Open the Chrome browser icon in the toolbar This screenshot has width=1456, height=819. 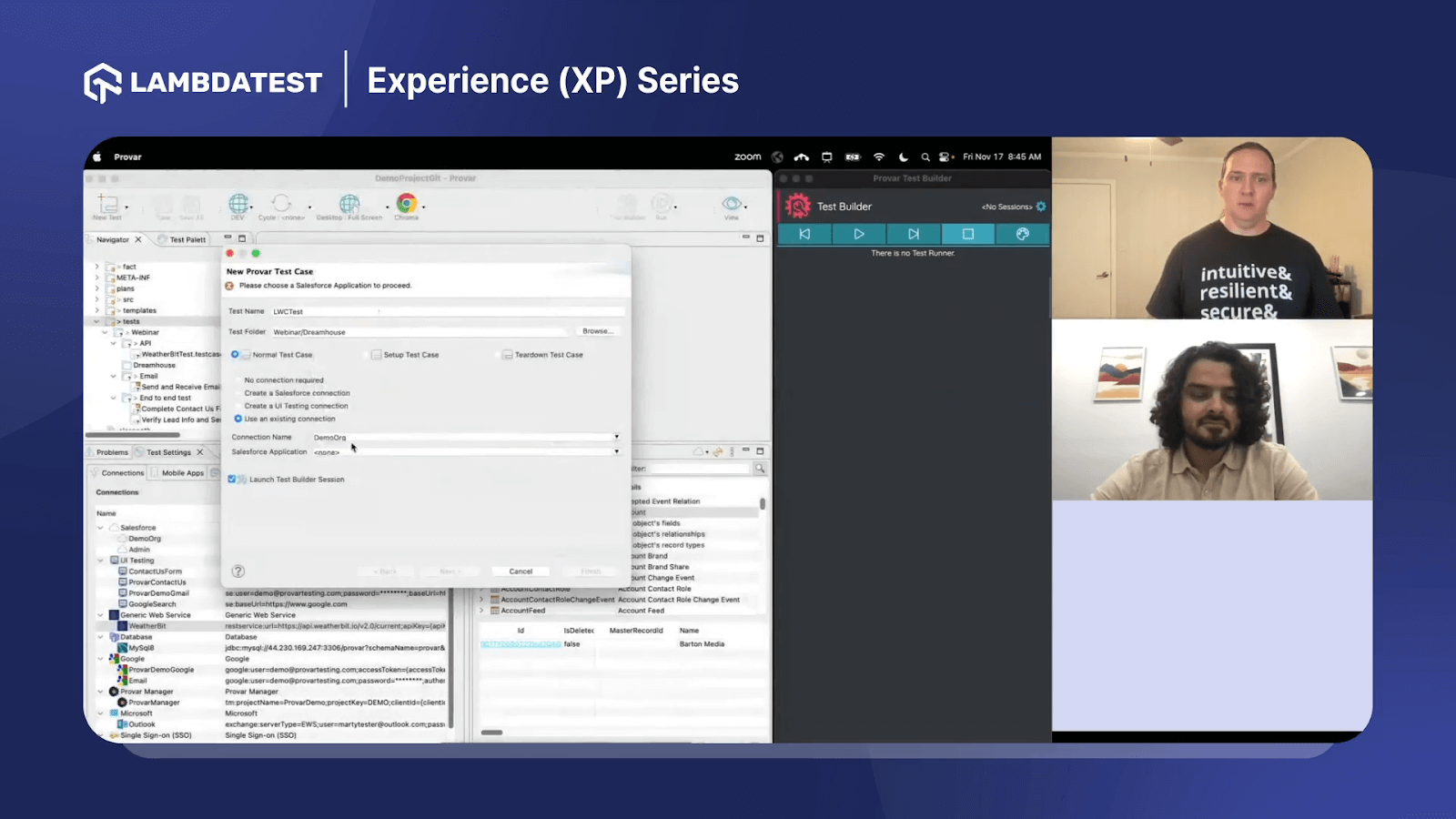407,205
